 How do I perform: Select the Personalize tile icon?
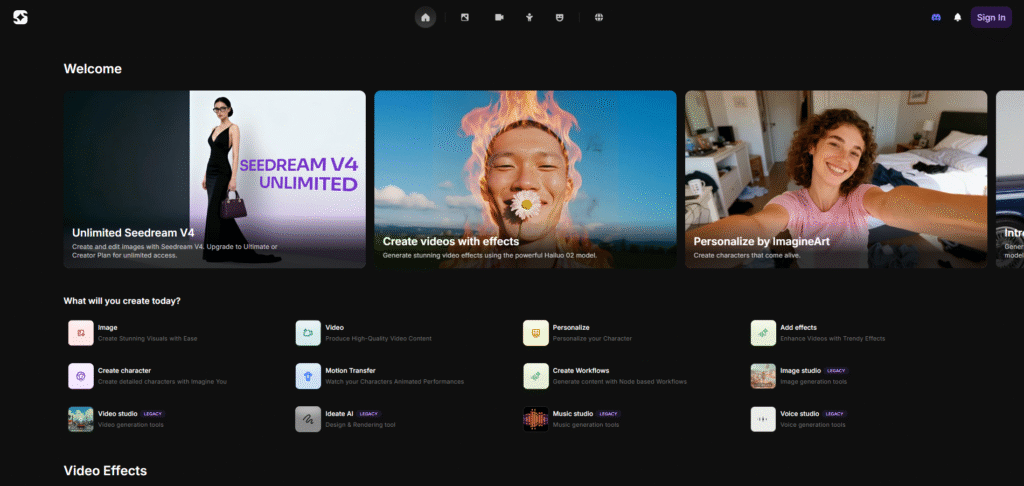pyautogui.click(x=536, y=332)
